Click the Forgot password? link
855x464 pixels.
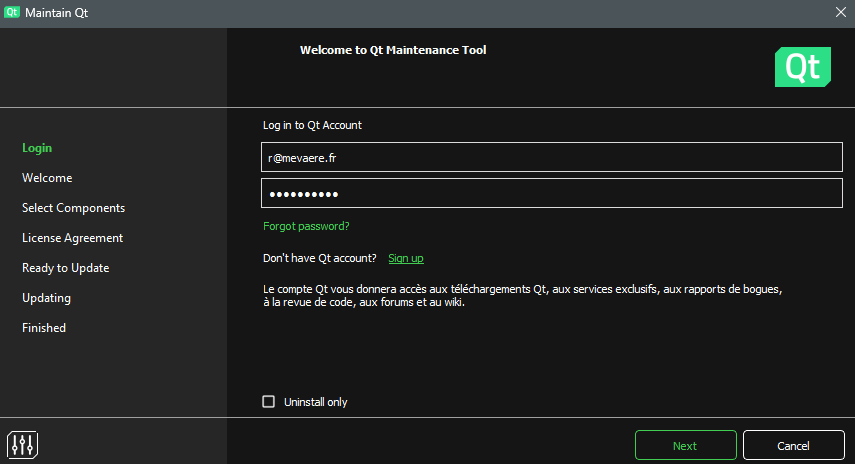coord(306,226)
